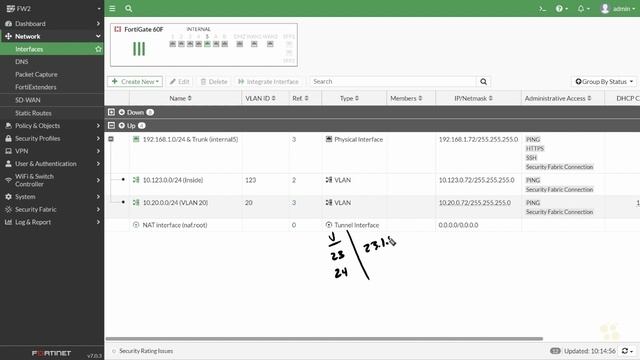Screen dimensions: 640x360
Task: Click port 5 on the FortiGate faceplate
Action: pyautogui.click(x=207, y=44)
